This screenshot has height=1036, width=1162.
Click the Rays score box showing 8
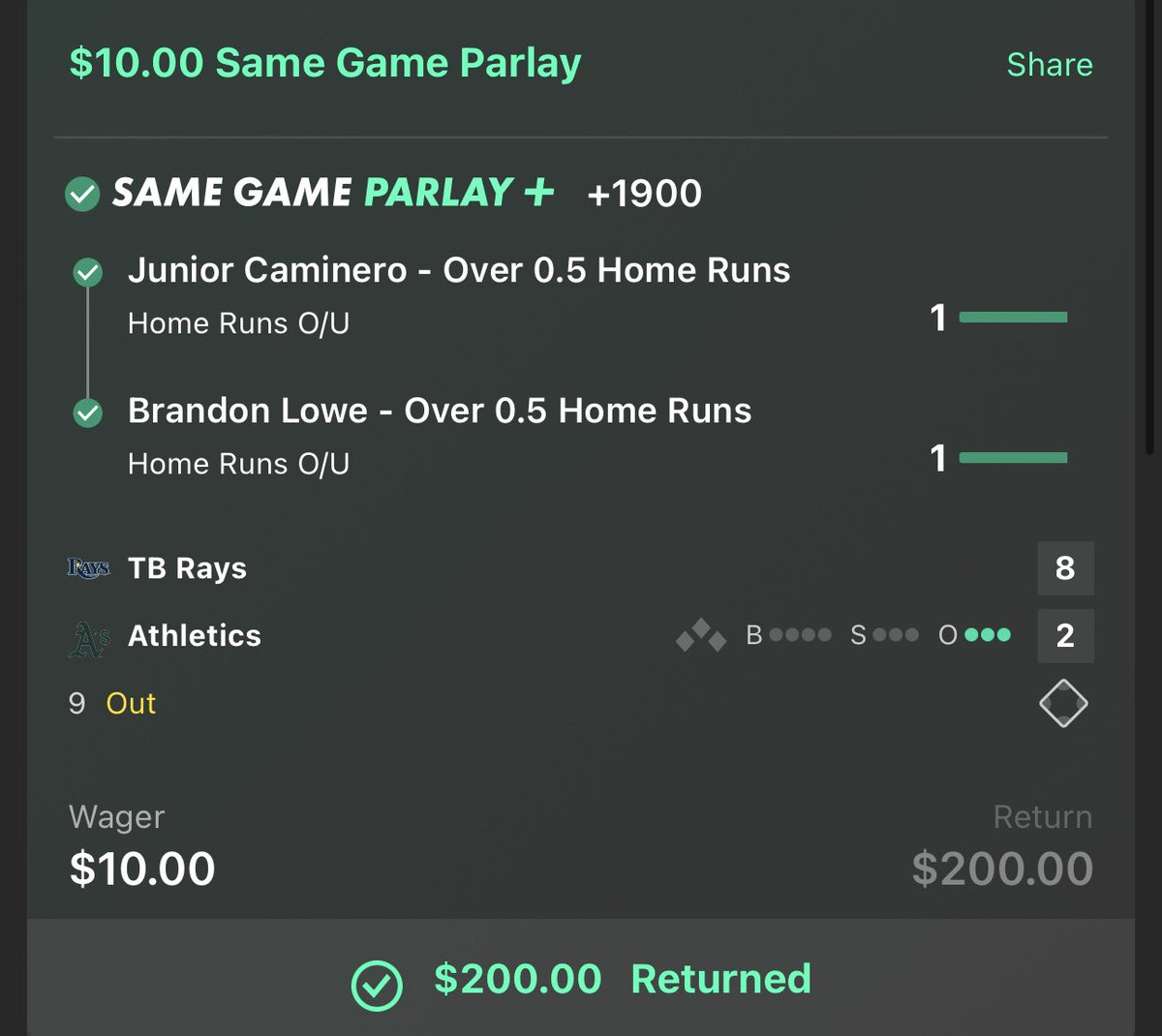pos(1065,567)
